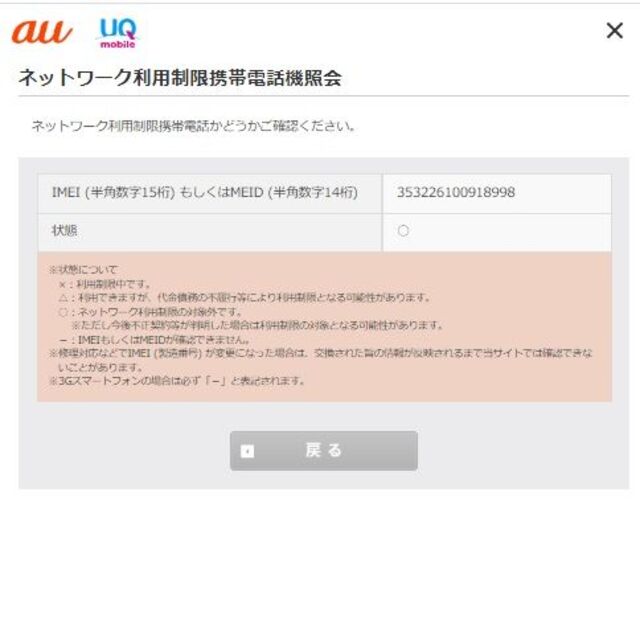Click the △ legend line about 代金債務
640x640 pixels.
[x=244, y=298]
